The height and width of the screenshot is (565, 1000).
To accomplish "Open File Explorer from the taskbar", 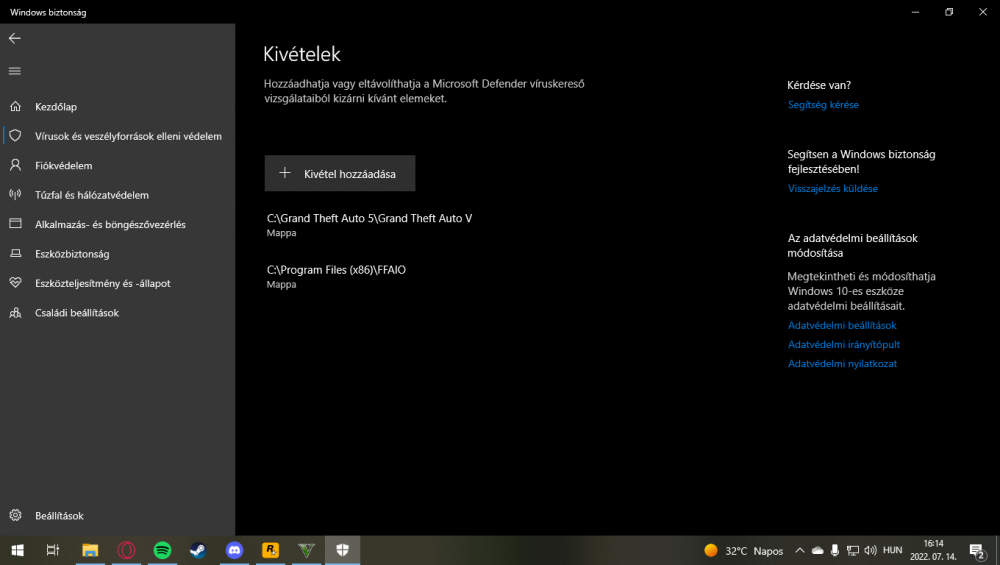I will [x=90, y=550].
